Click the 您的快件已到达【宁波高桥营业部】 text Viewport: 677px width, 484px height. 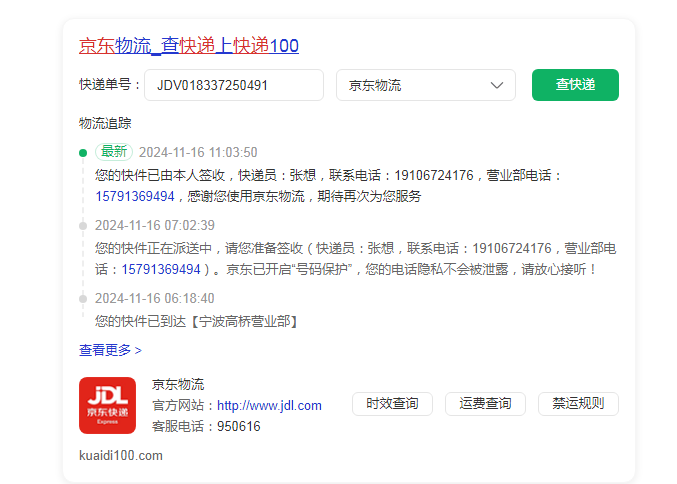point(197,321)
